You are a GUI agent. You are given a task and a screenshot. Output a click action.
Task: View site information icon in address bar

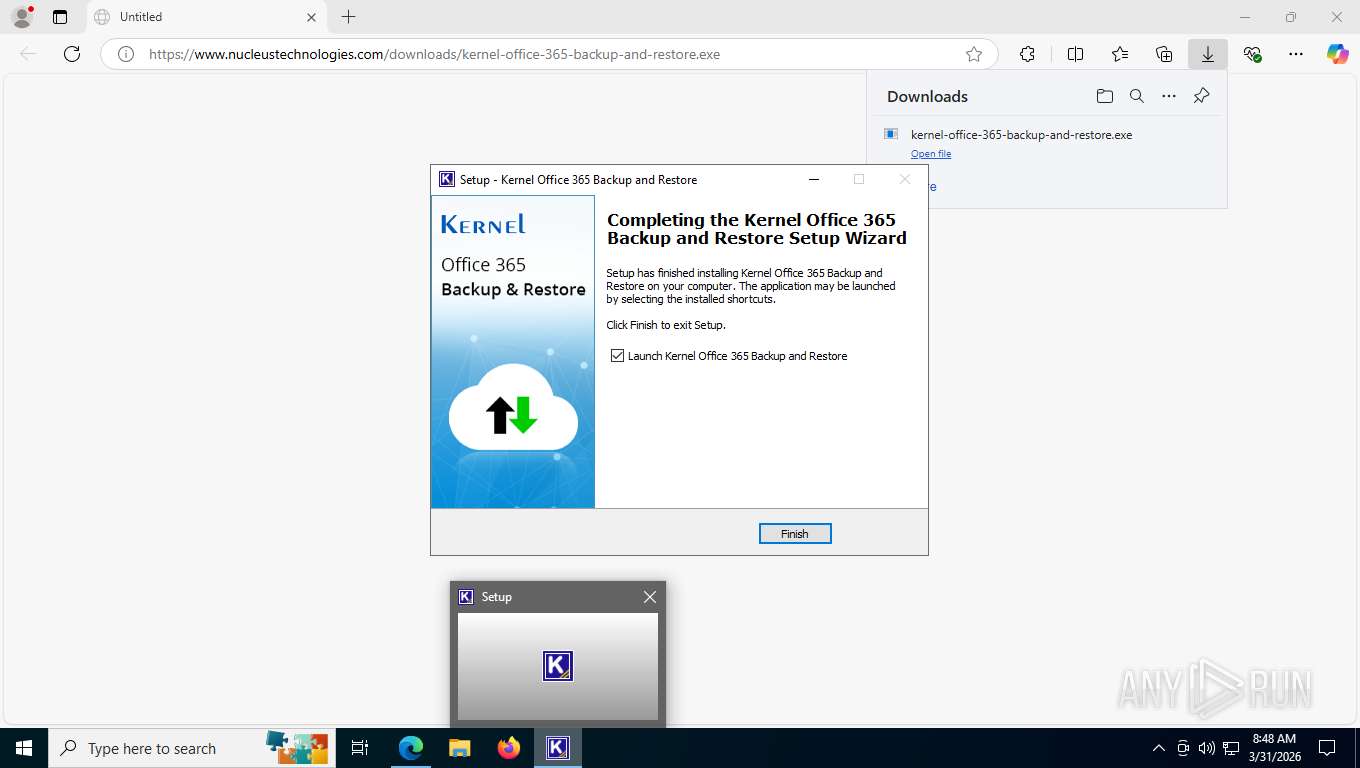pyautogui.click(x=126, y=54)
